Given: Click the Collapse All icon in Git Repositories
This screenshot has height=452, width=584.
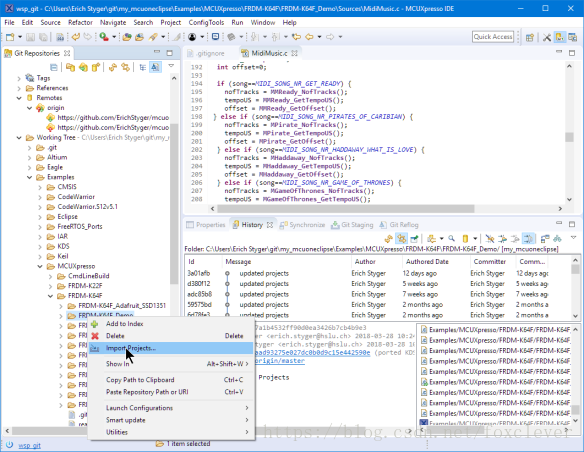Looking at the screenshot, I should tap(54, 67).
